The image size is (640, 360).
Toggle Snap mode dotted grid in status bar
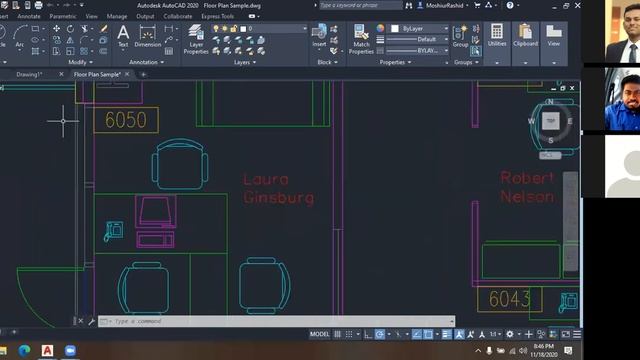pos(349,334)
